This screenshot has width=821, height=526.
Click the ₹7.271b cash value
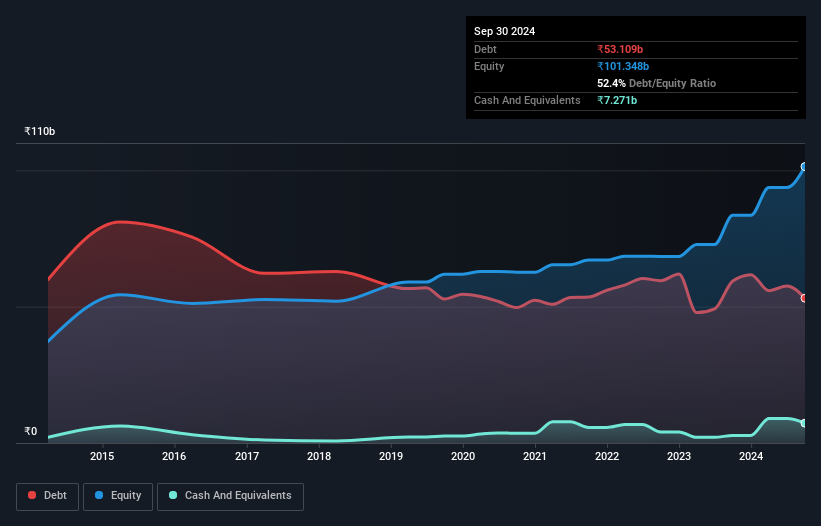click(x=617, y=100)
